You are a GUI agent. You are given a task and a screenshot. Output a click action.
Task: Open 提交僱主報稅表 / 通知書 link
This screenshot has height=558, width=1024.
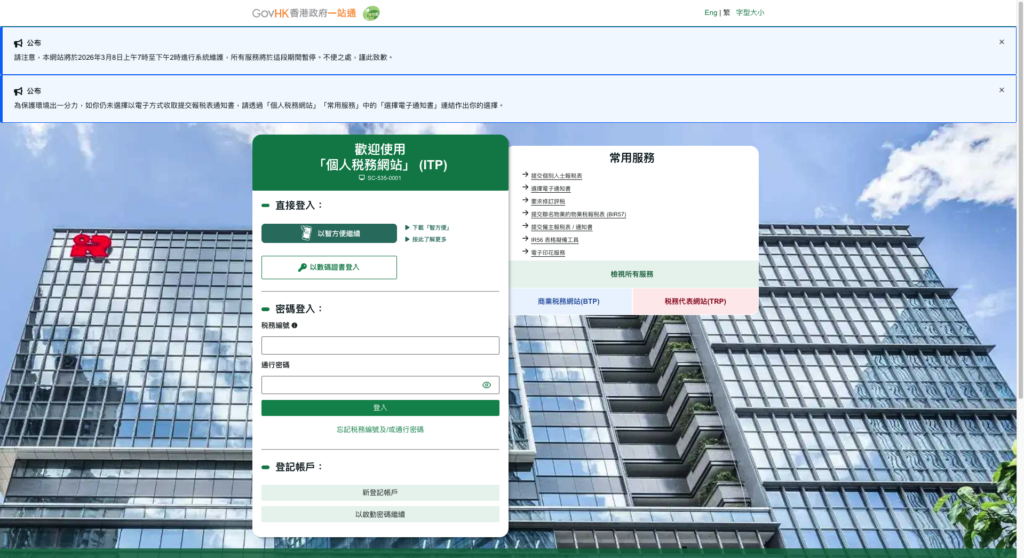pyautogui.click(x=562, y=227)
